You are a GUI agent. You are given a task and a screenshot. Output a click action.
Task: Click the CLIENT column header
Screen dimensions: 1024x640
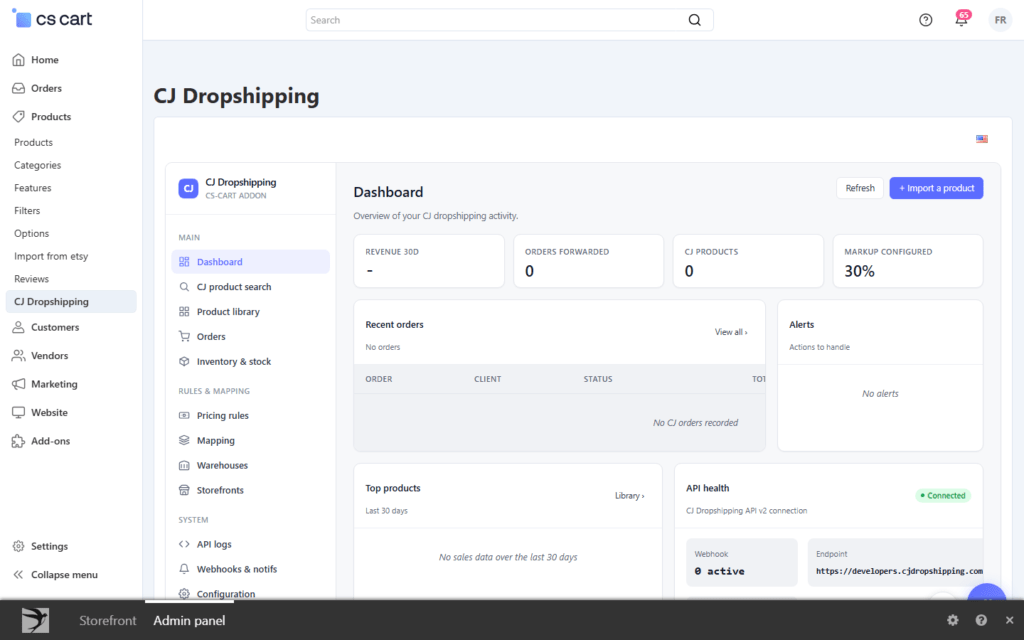tap(487, 379)
